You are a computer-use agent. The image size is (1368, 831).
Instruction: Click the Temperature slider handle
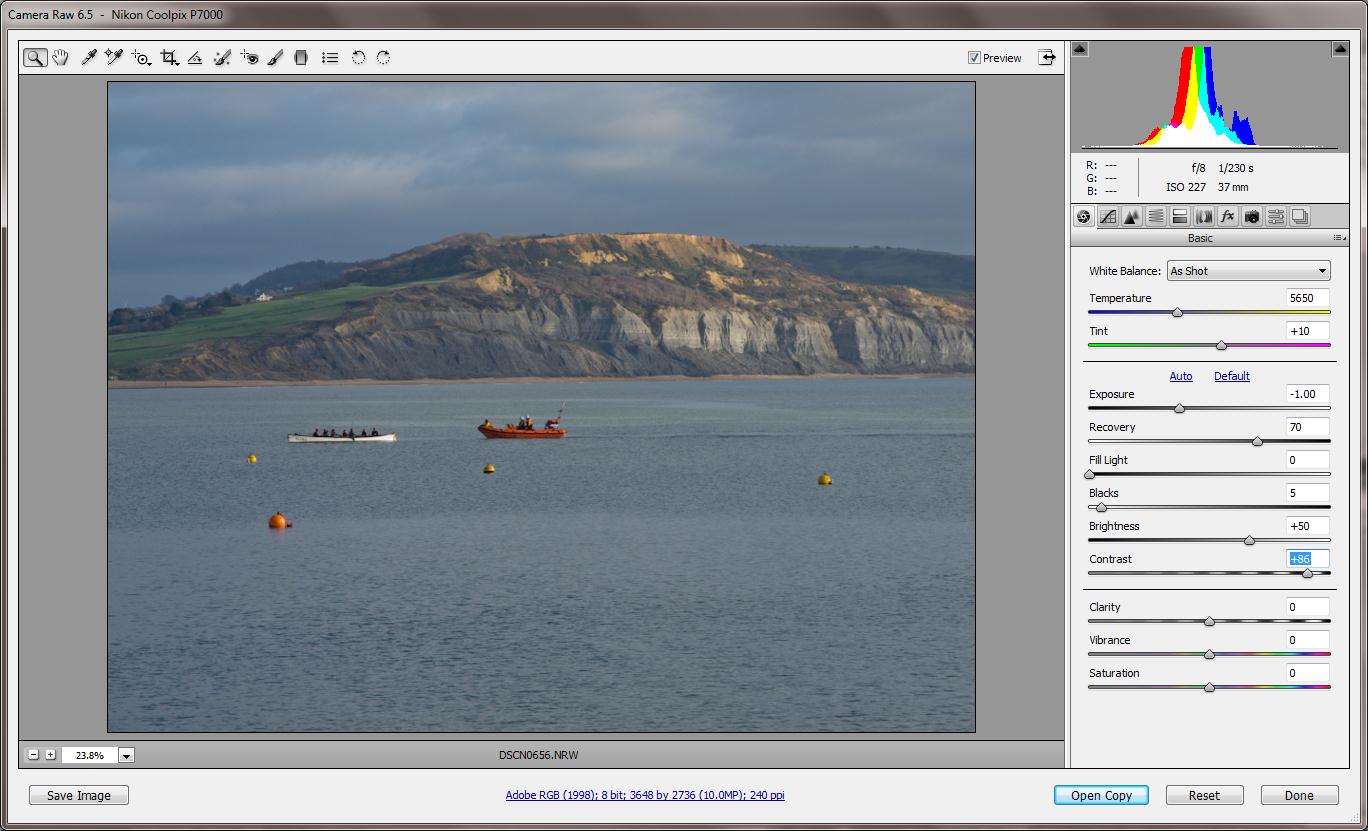click(1177, 313)
